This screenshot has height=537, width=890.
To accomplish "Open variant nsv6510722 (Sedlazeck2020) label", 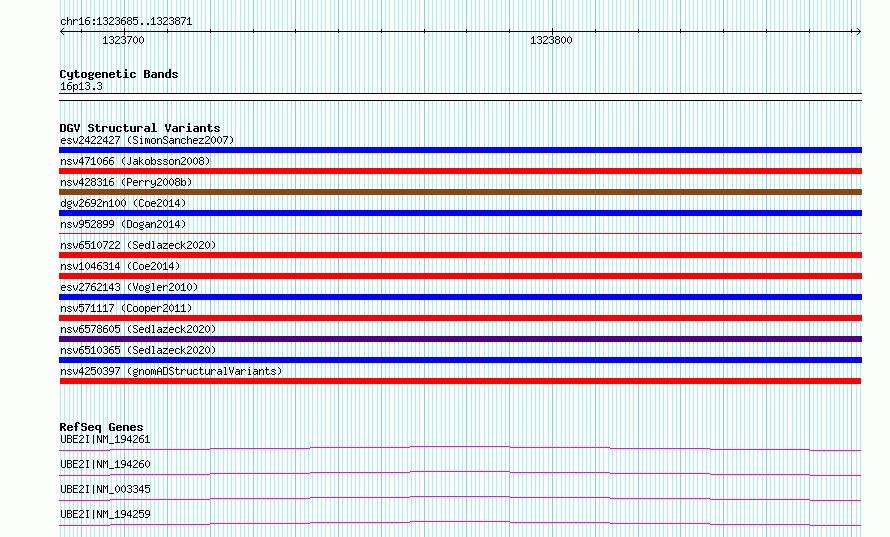I will tap(138, 245).
